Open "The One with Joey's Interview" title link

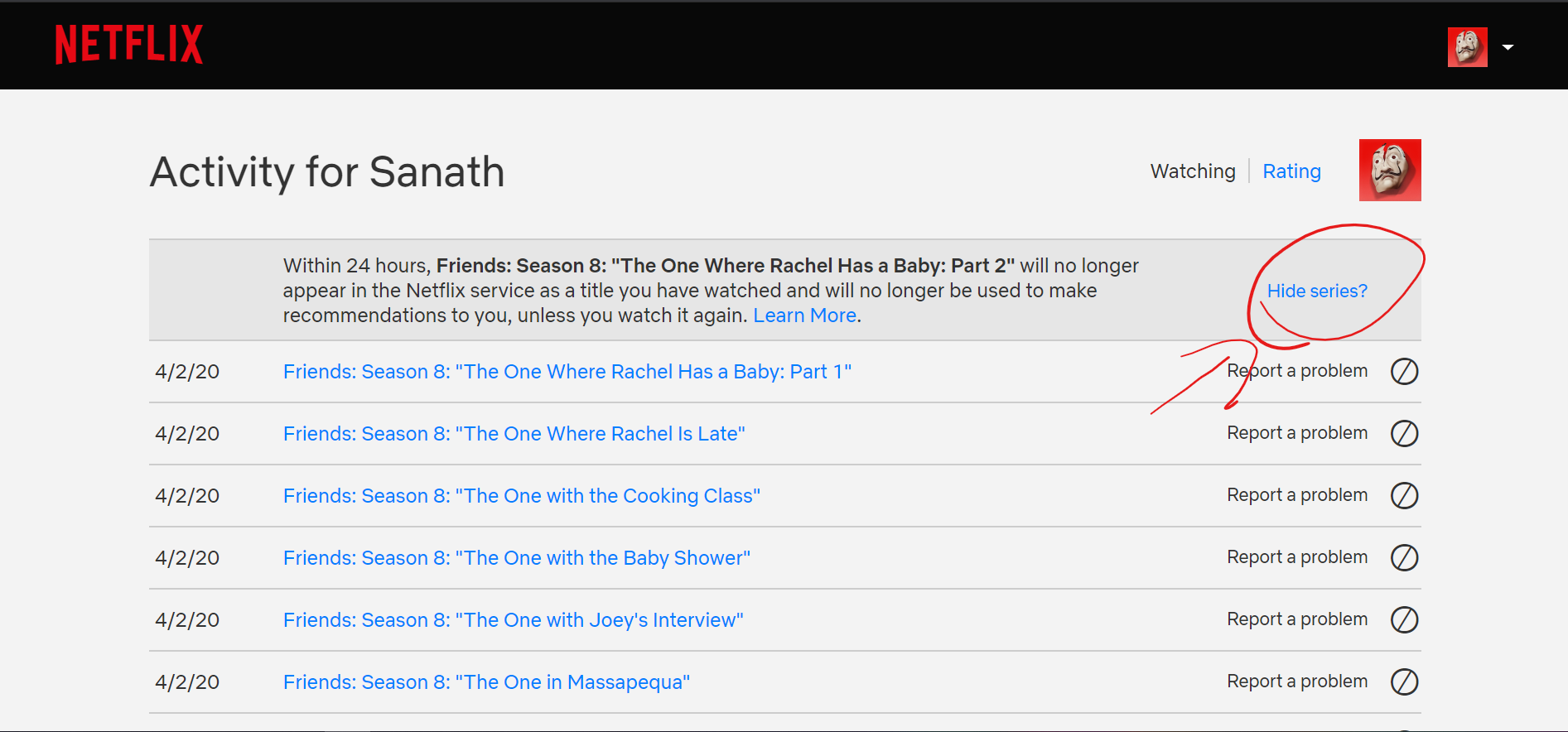pyautogui.click(x=513, y=620)
